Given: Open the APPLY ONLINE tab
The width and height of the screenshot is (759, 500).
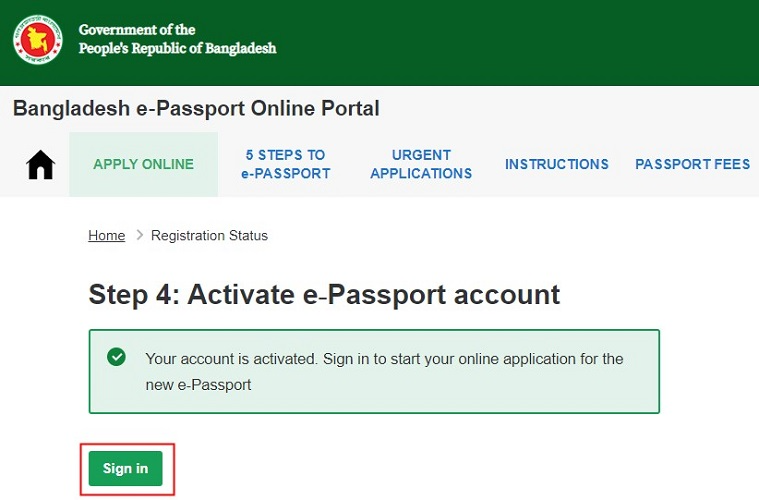Looking at the screenshot, I should point(143,164).
